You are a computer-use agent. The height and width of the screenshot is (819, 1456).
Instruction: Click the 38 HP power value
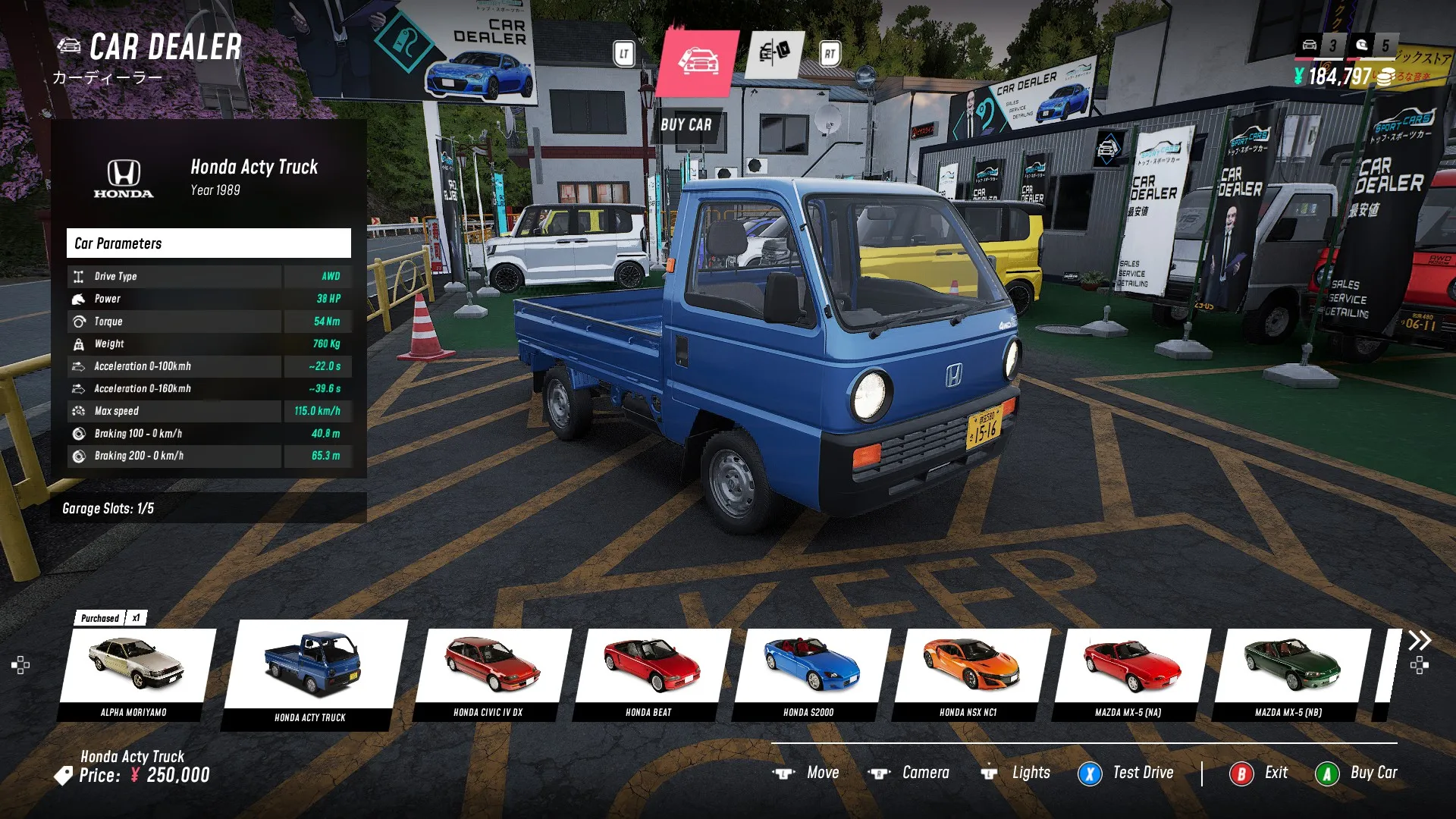tap(328, 299)
